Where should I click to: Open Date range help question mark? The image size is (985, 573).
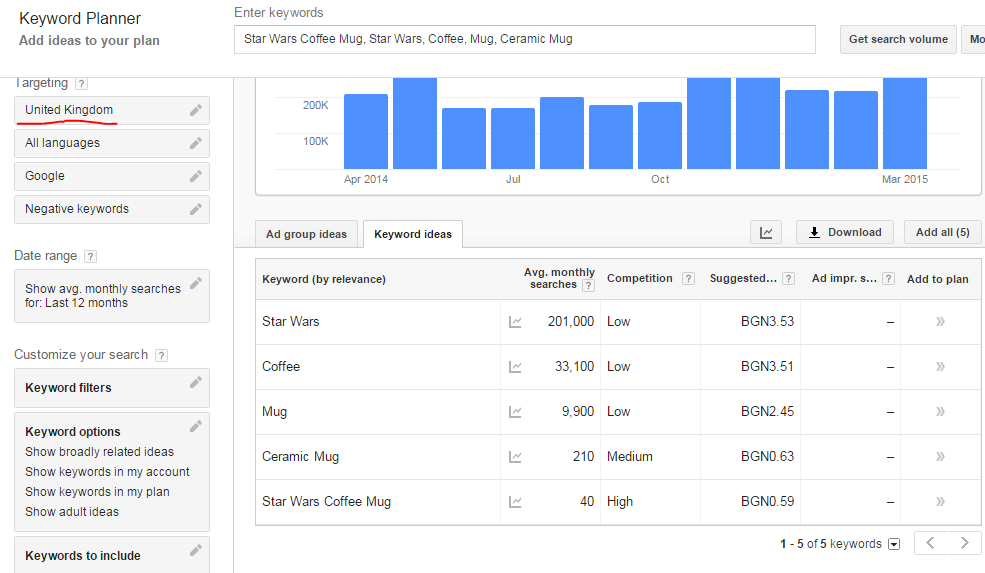pyautogui.click(x=90, y=256)
